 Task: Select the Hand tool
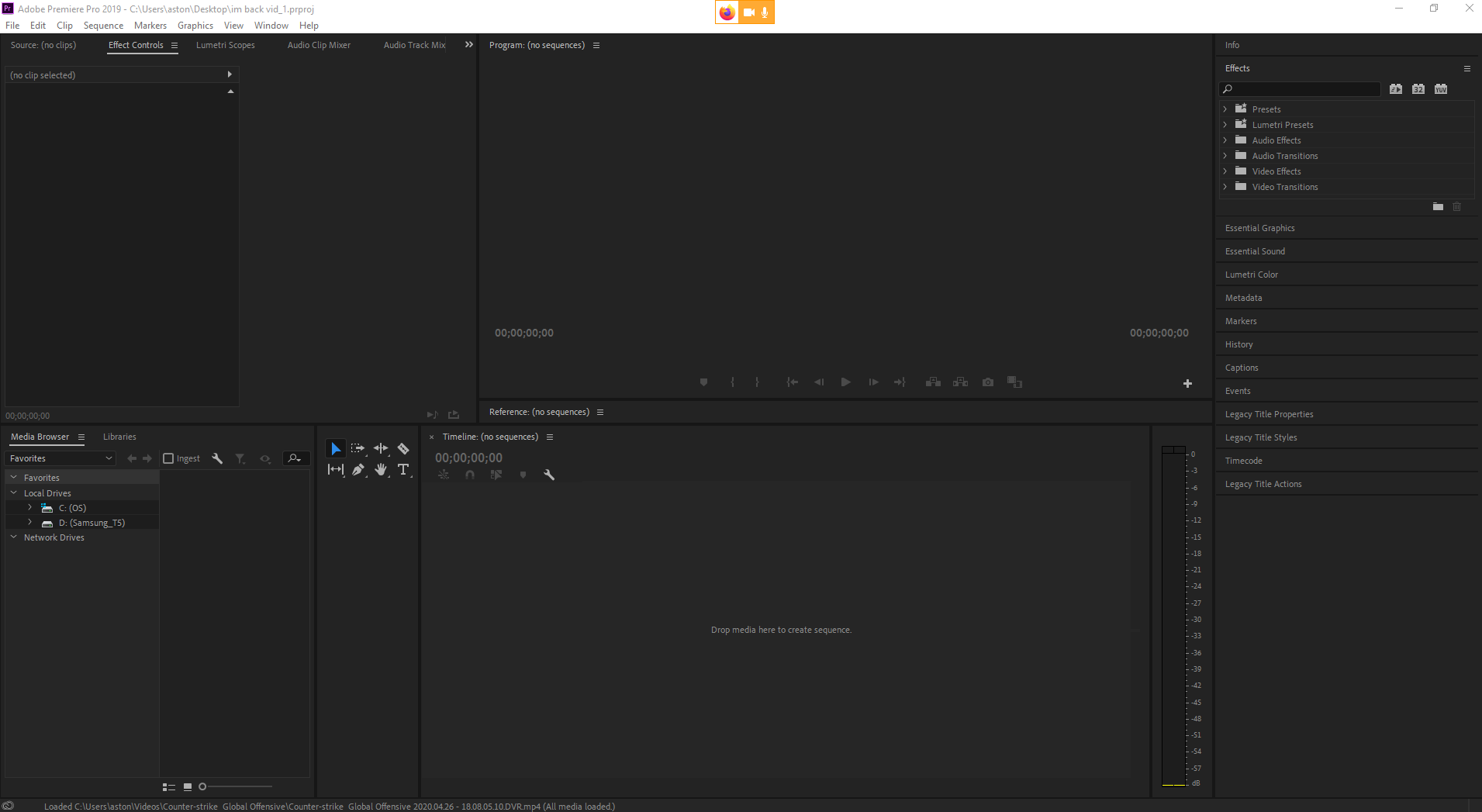point(380,469)
